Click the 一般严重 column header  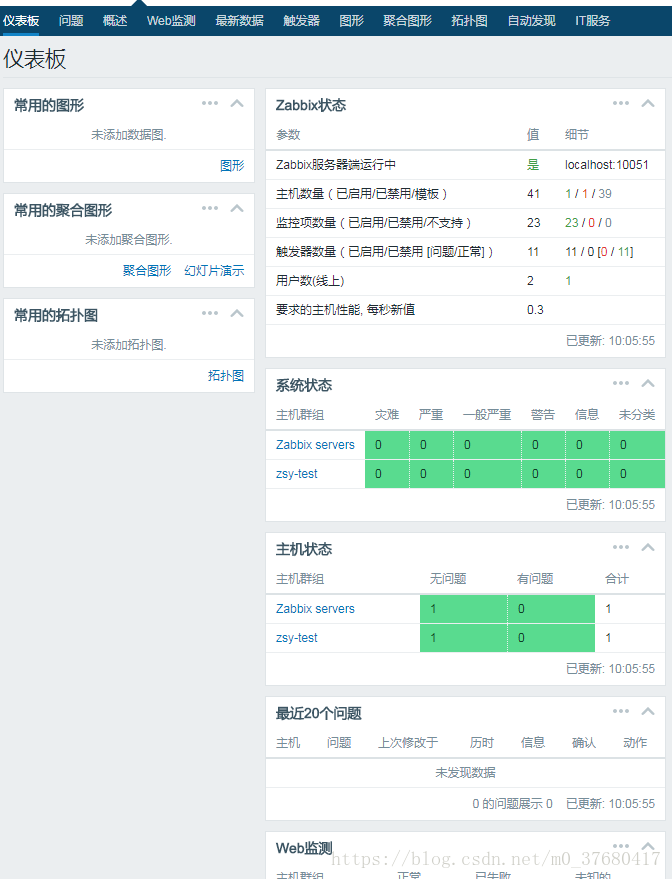[487, 415]
